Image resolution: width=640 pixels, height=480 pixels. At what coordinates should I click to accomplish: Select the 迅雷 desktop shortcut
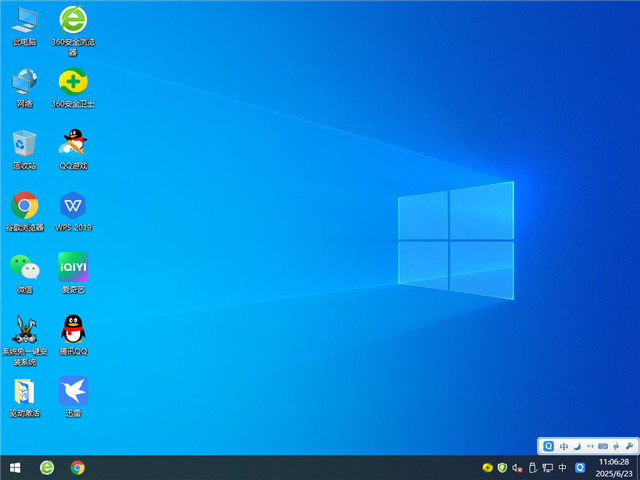(73, 397)
